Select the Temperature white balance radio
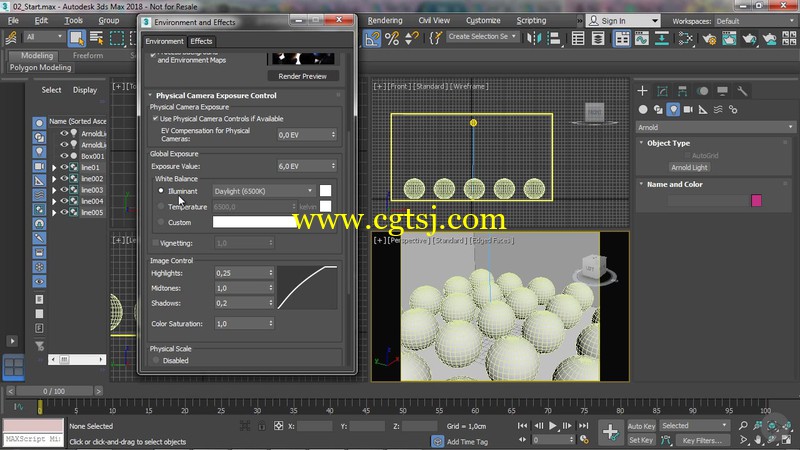This screenshot has width=800, height=450. (x=161, y=207)
